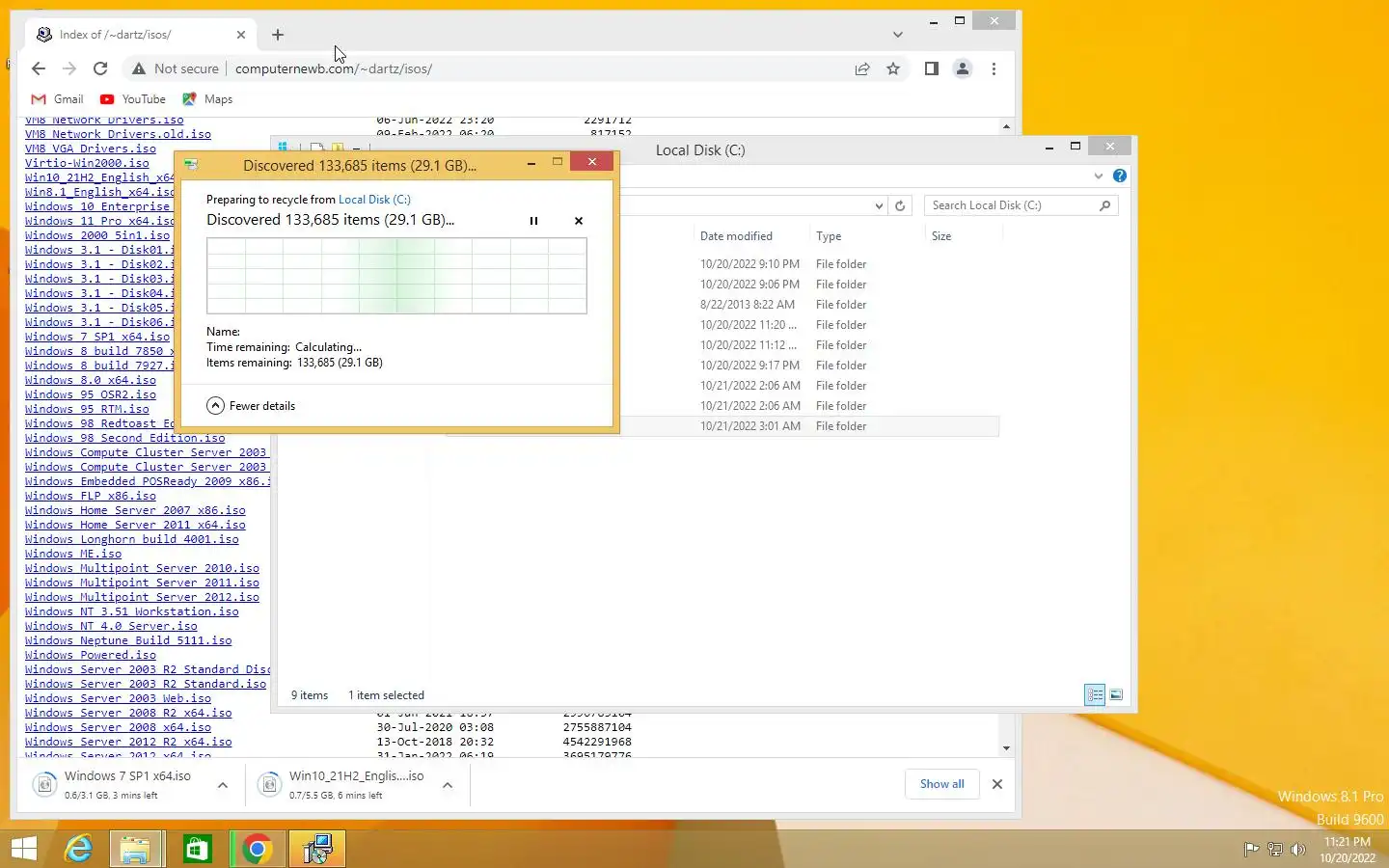Switch Explorer to large icons view

coord(1116,694)
